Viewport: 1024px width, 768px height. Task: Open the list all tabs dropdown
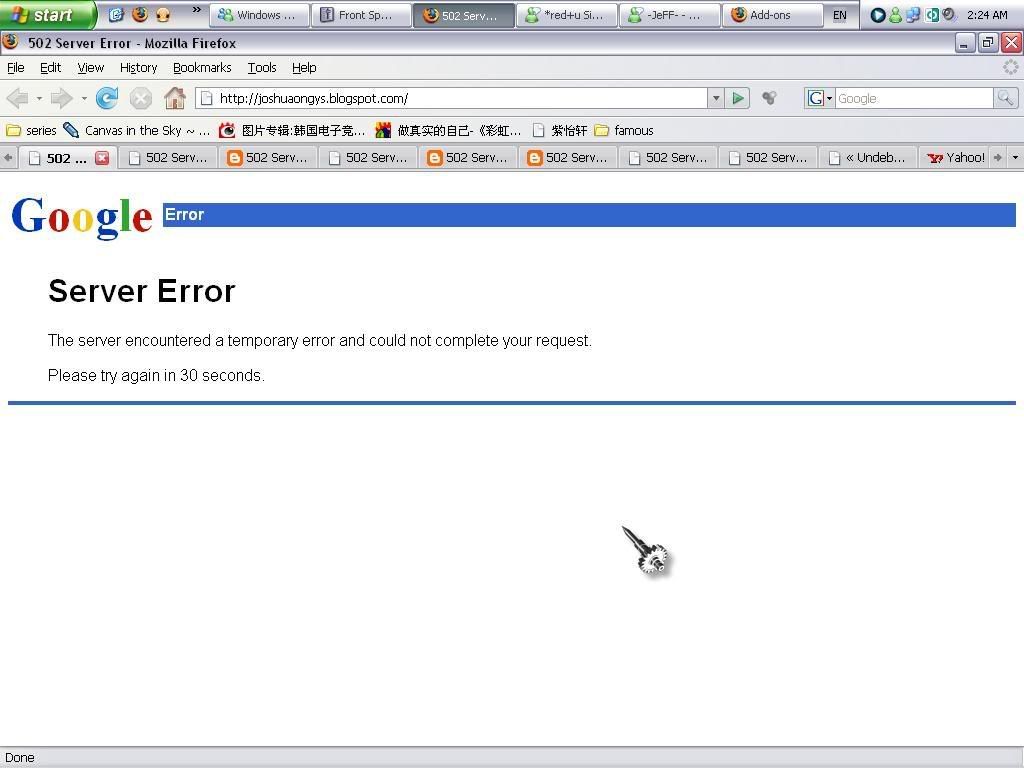pyautogui.click(x=1015, y=157)
